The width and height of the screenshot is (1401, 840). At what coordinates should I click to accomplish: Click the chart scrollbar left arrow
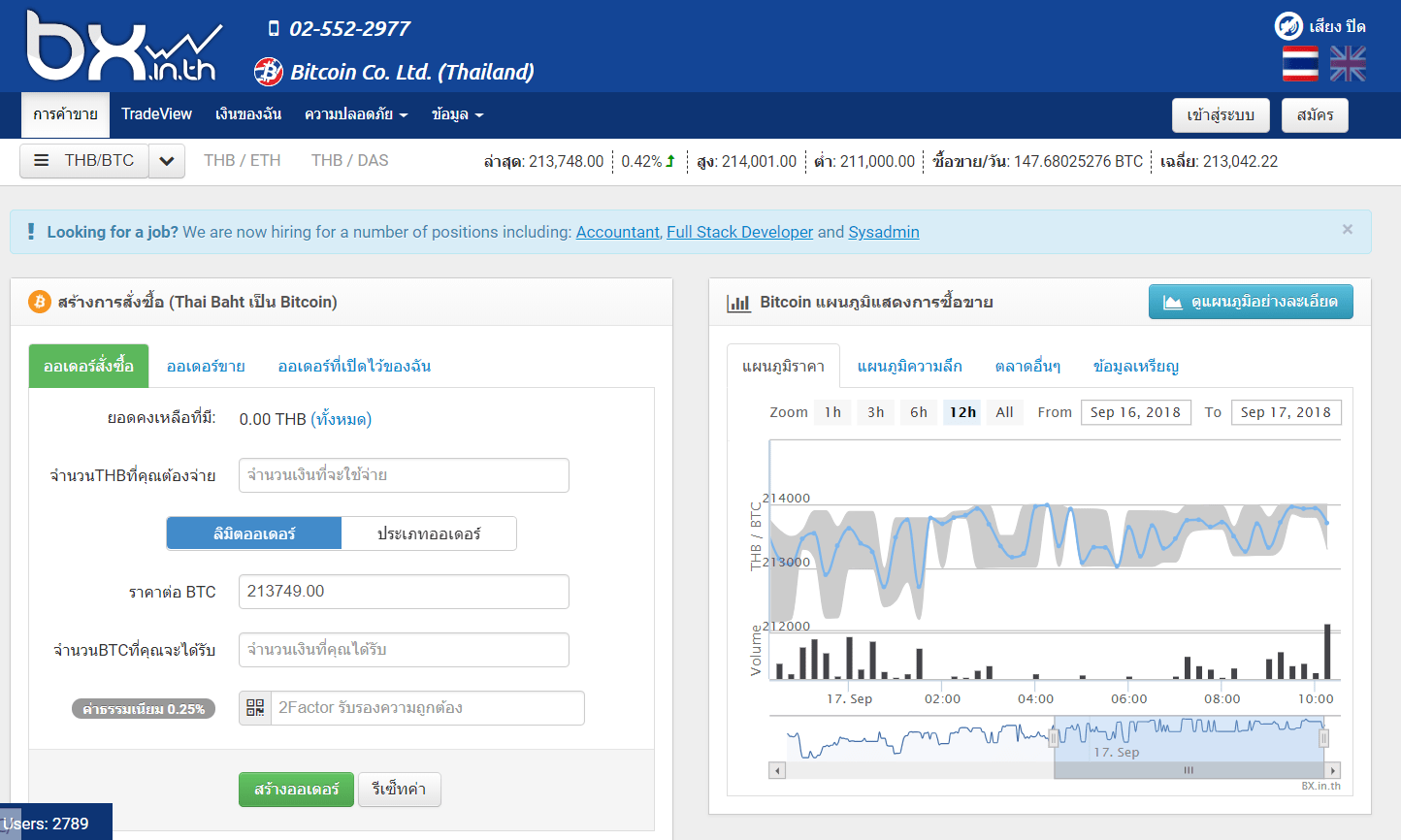777,771
